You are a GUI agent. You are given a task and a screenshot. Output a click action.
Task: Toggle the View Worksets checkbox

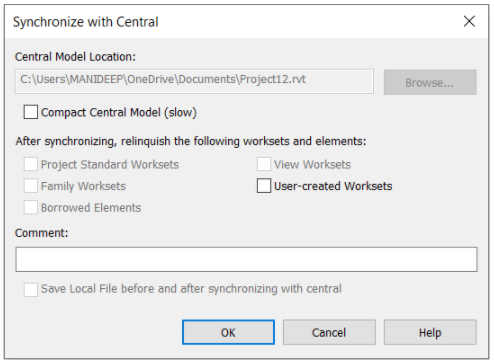click(x=264, y=164)
